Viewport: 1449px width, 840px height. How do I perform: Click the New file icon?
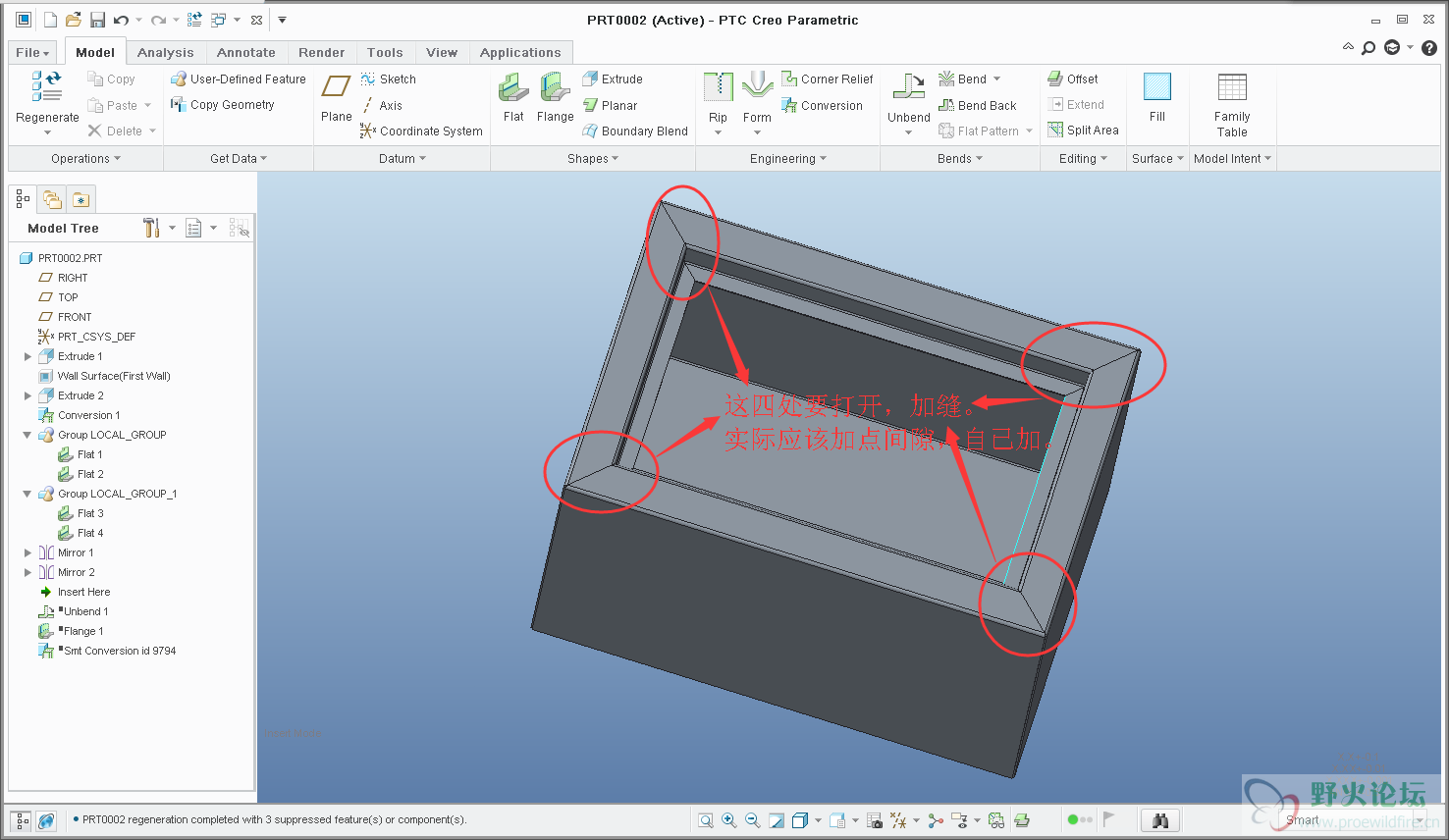point(49,20)
